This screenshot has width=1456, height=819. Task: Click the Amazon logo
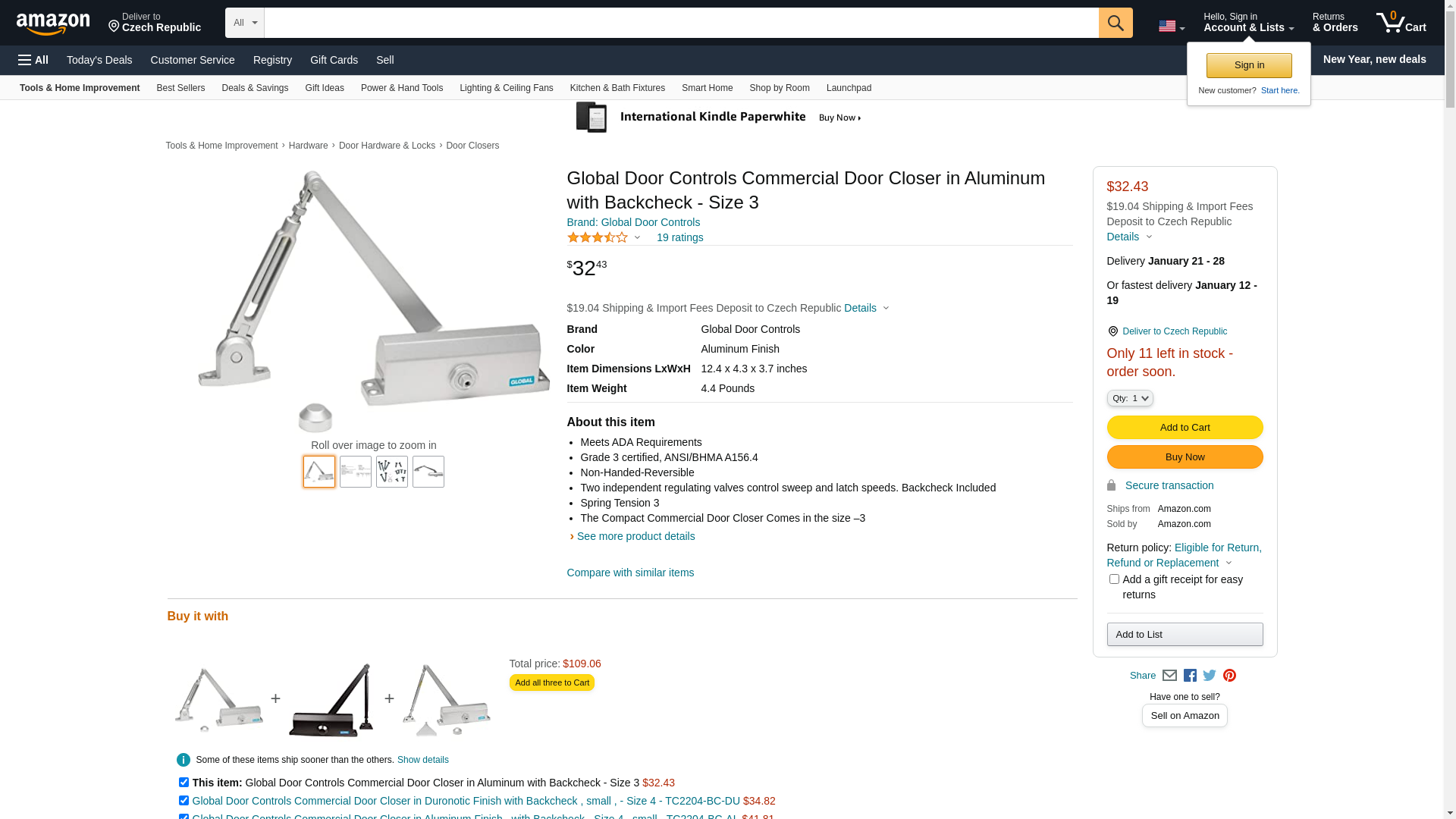click(x=53, y=24)
